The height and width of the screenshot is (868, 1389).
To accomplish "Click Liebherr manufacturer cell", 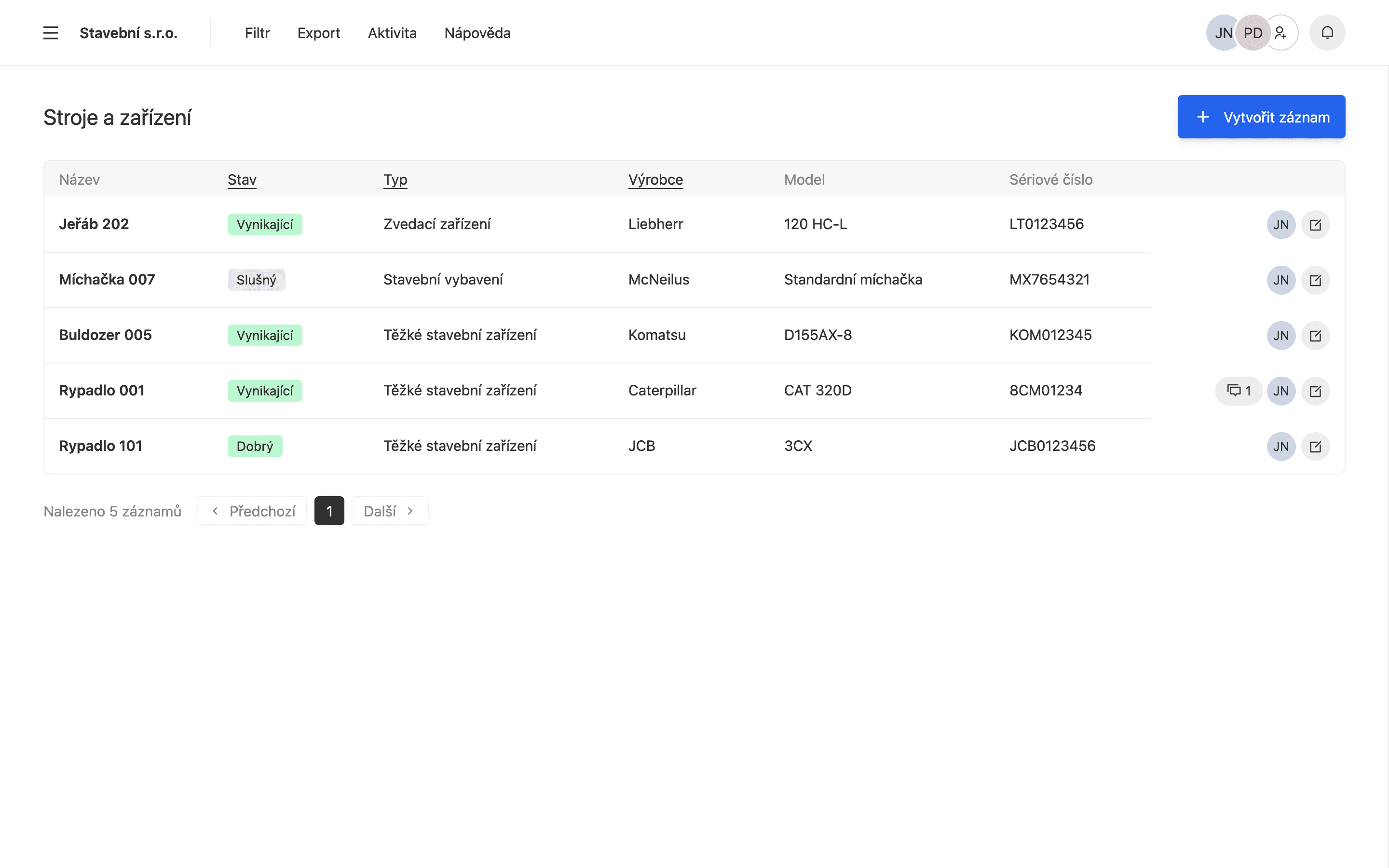I will point(655,224).
